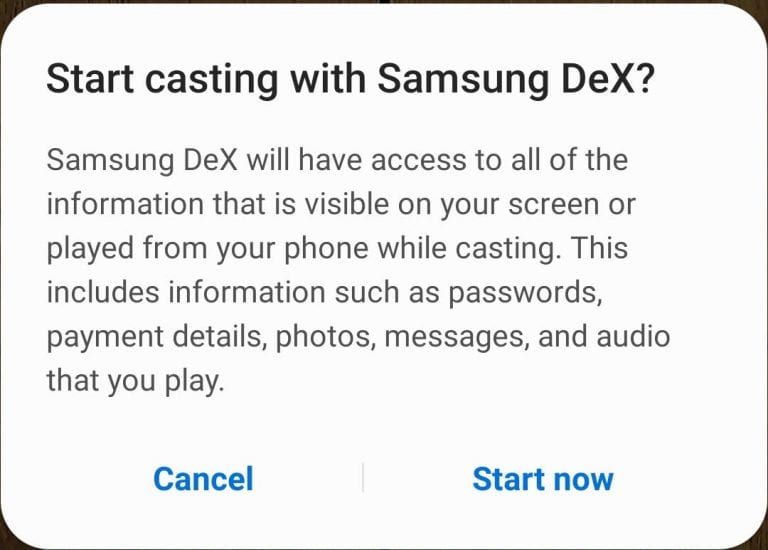
Task: Click the word "casting" in the title
Action: tap(212, 80)
